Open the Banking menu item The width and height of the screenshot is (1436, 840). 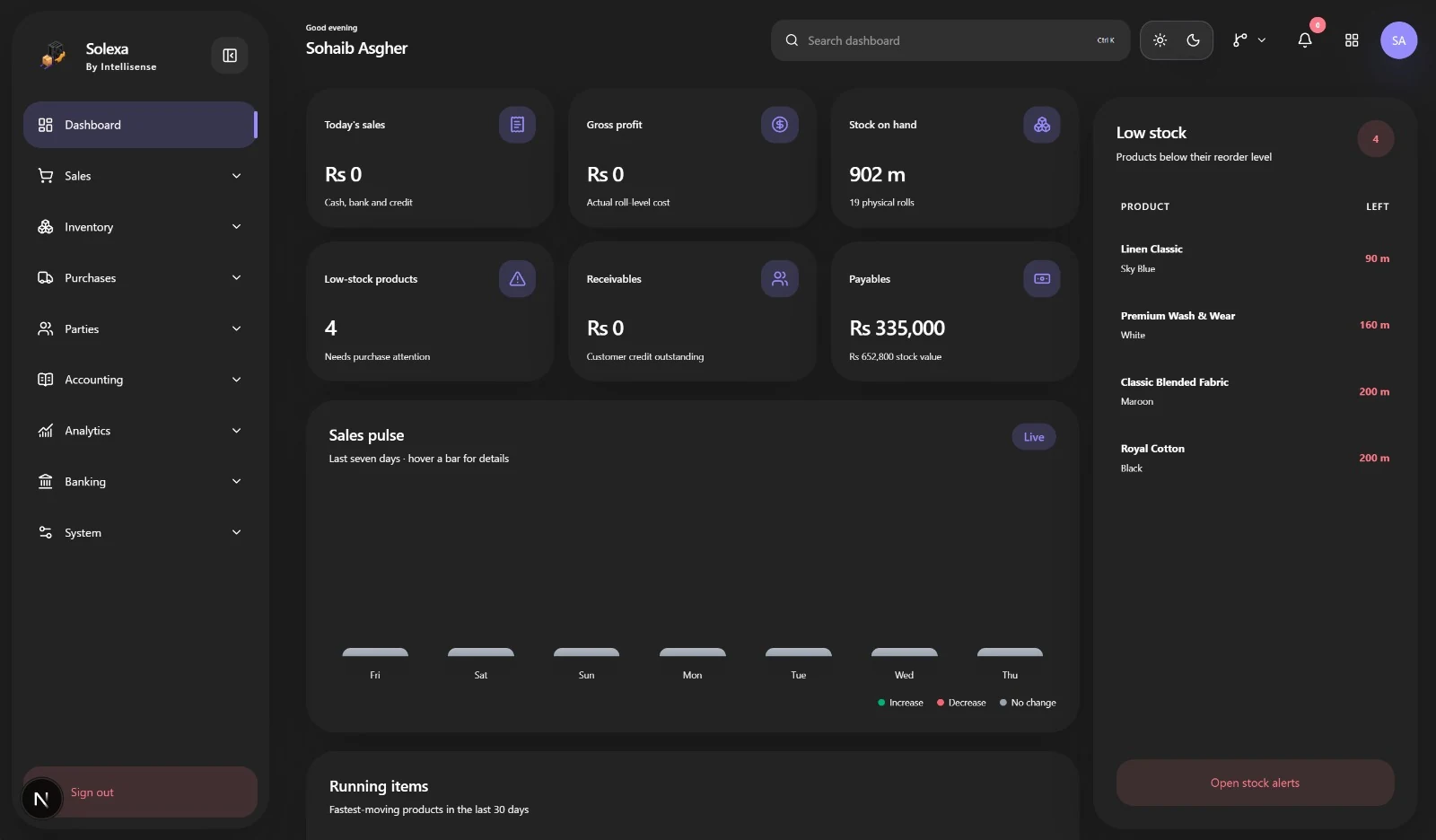point(140,482)
